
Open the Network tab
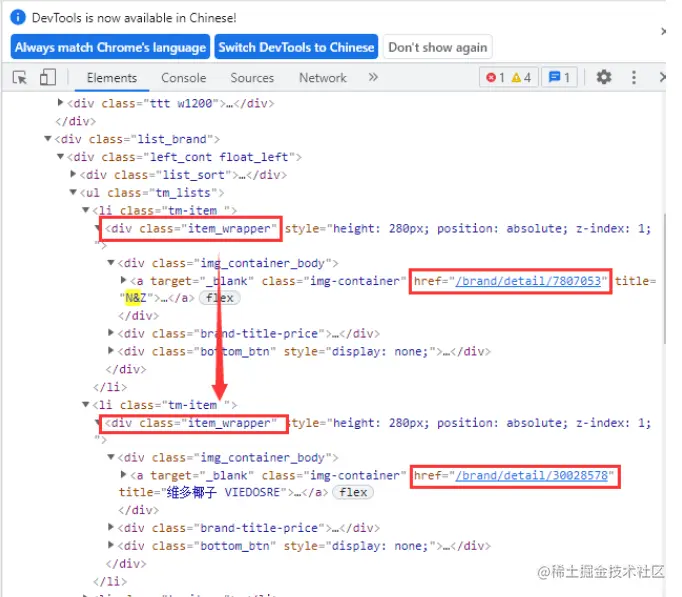(323, 78)
